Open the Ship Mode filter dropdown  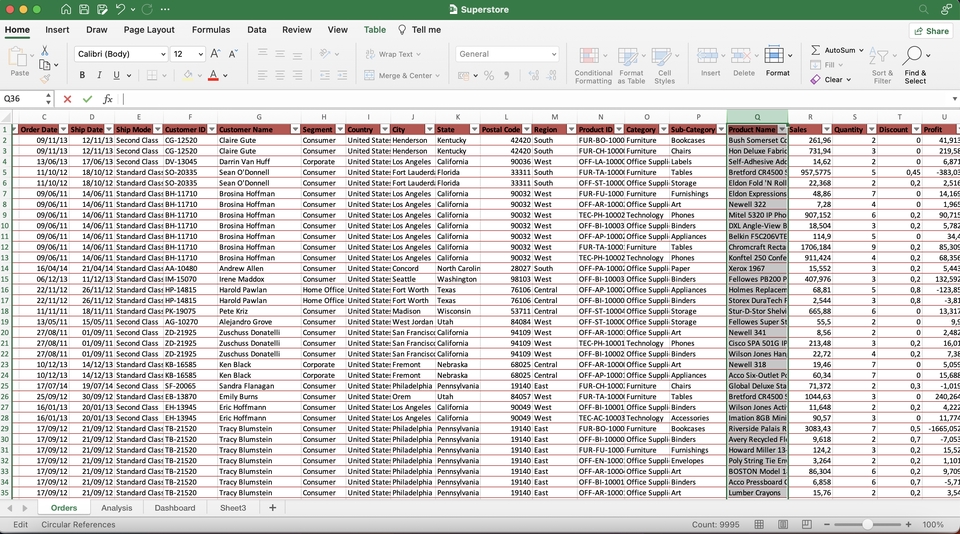(x=157, y=129)
